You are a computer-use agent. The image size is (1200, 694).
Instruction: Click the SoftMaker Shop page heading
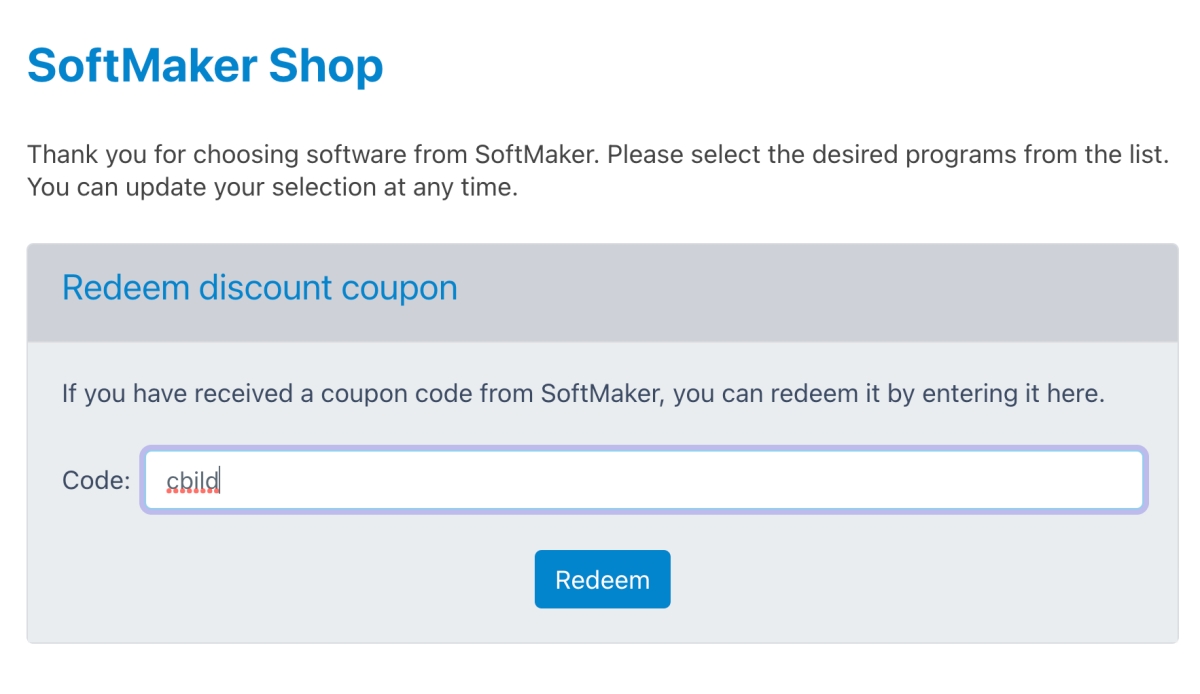point(205,66)
